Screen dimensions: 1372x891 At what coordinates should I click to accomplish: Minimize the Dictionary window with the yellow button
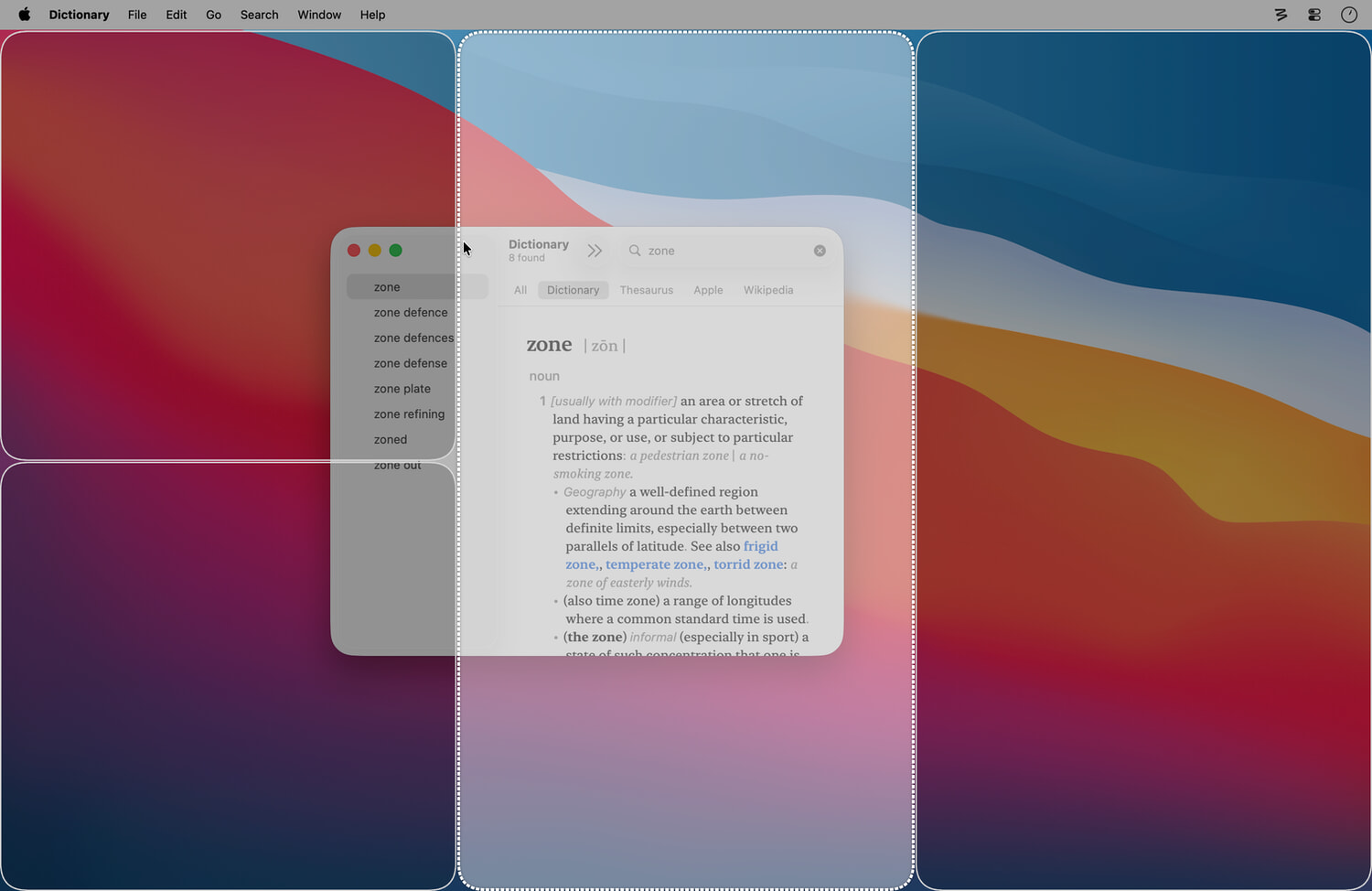[375, 251]
